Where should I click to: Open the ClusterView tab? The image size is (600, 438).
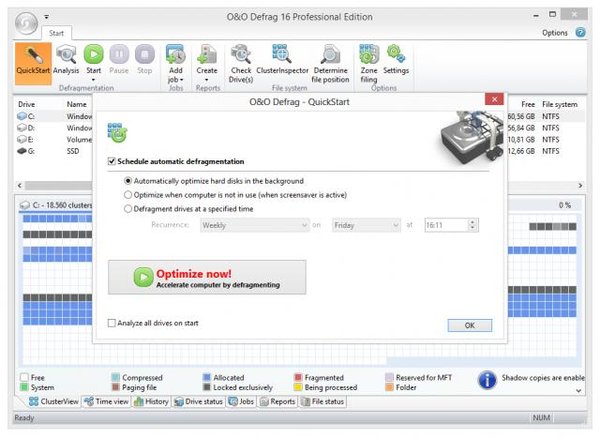point(54,401)
